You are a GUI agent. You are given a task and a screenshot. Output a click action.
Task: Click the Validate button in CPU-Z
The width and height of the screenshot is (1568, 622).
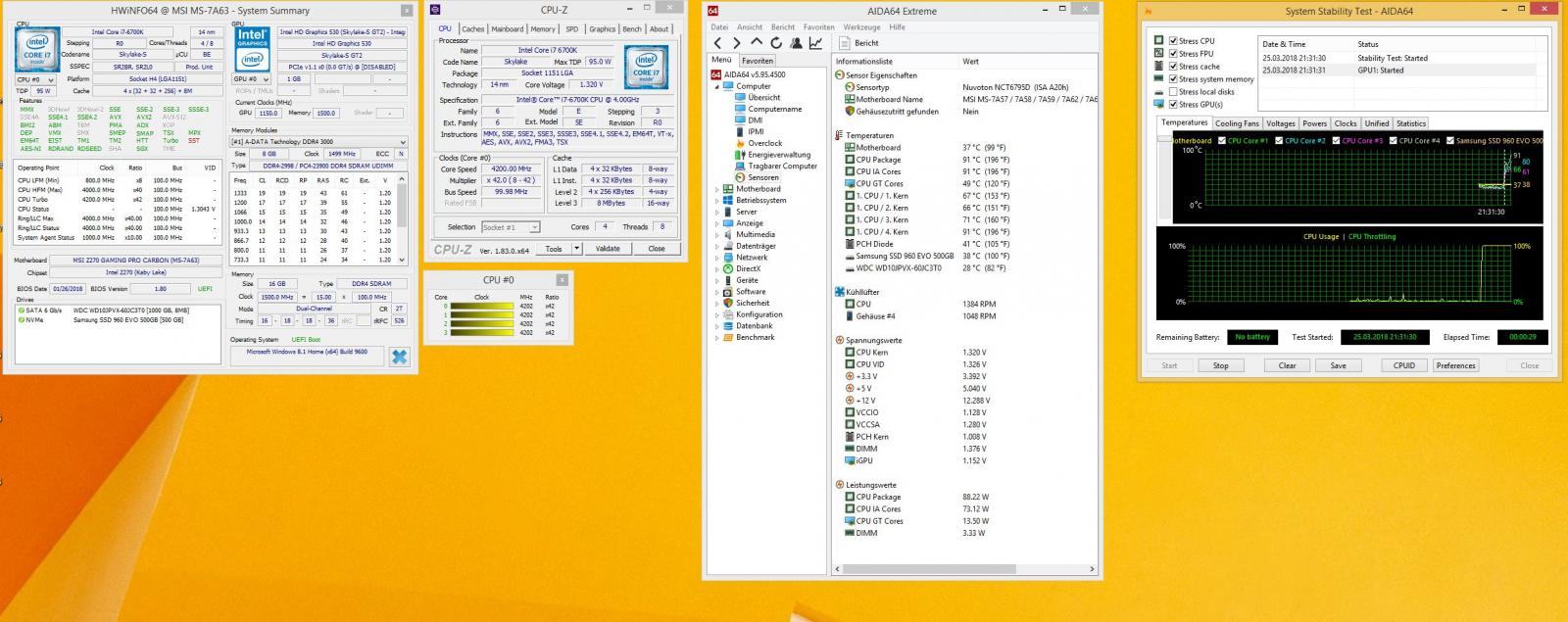point(608,249)
